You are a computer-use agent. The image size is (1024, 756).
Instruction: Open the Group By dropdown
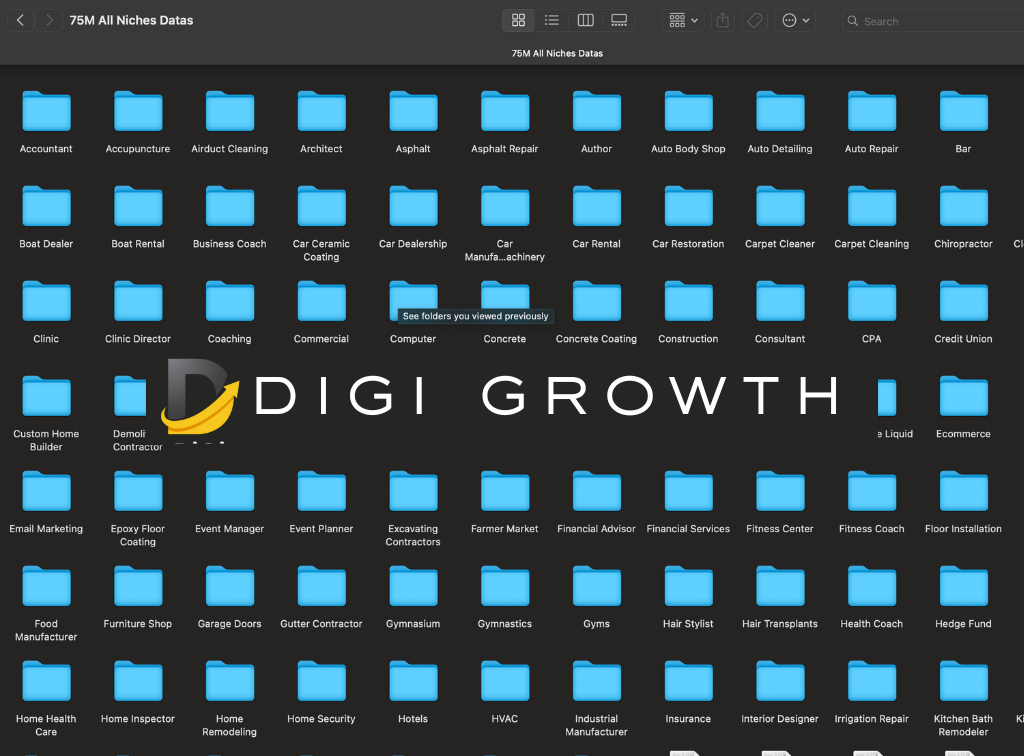coord(685,20)
